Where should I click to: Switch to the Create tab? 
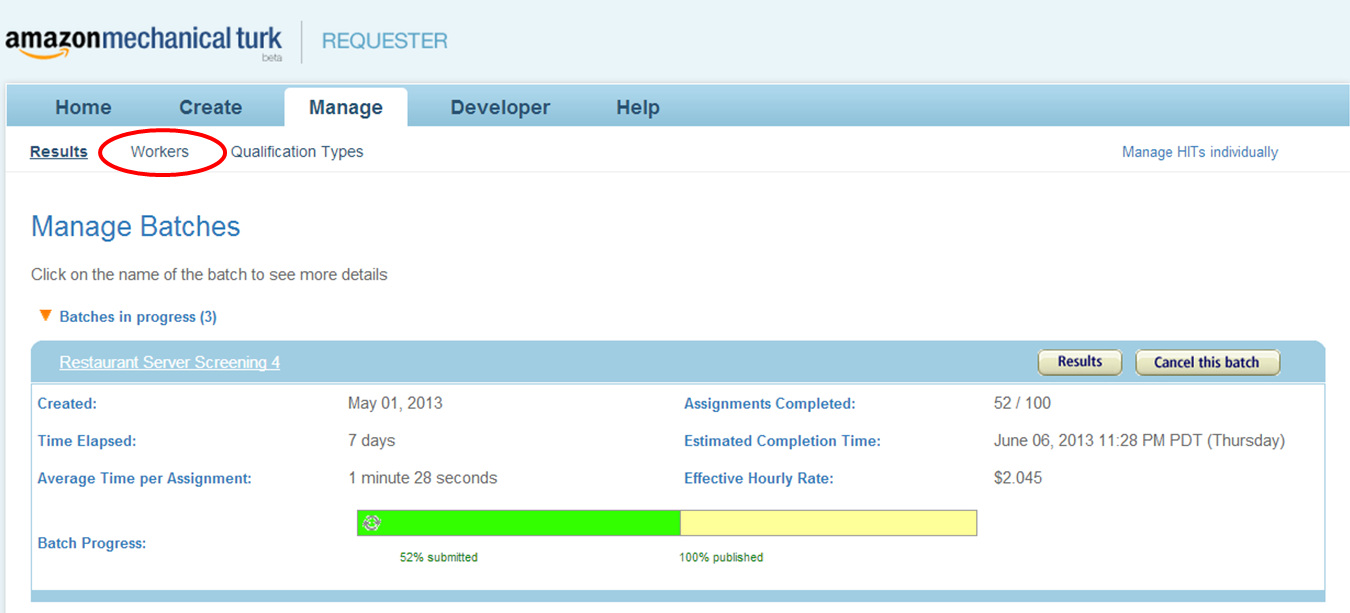[x=210, y=107]
